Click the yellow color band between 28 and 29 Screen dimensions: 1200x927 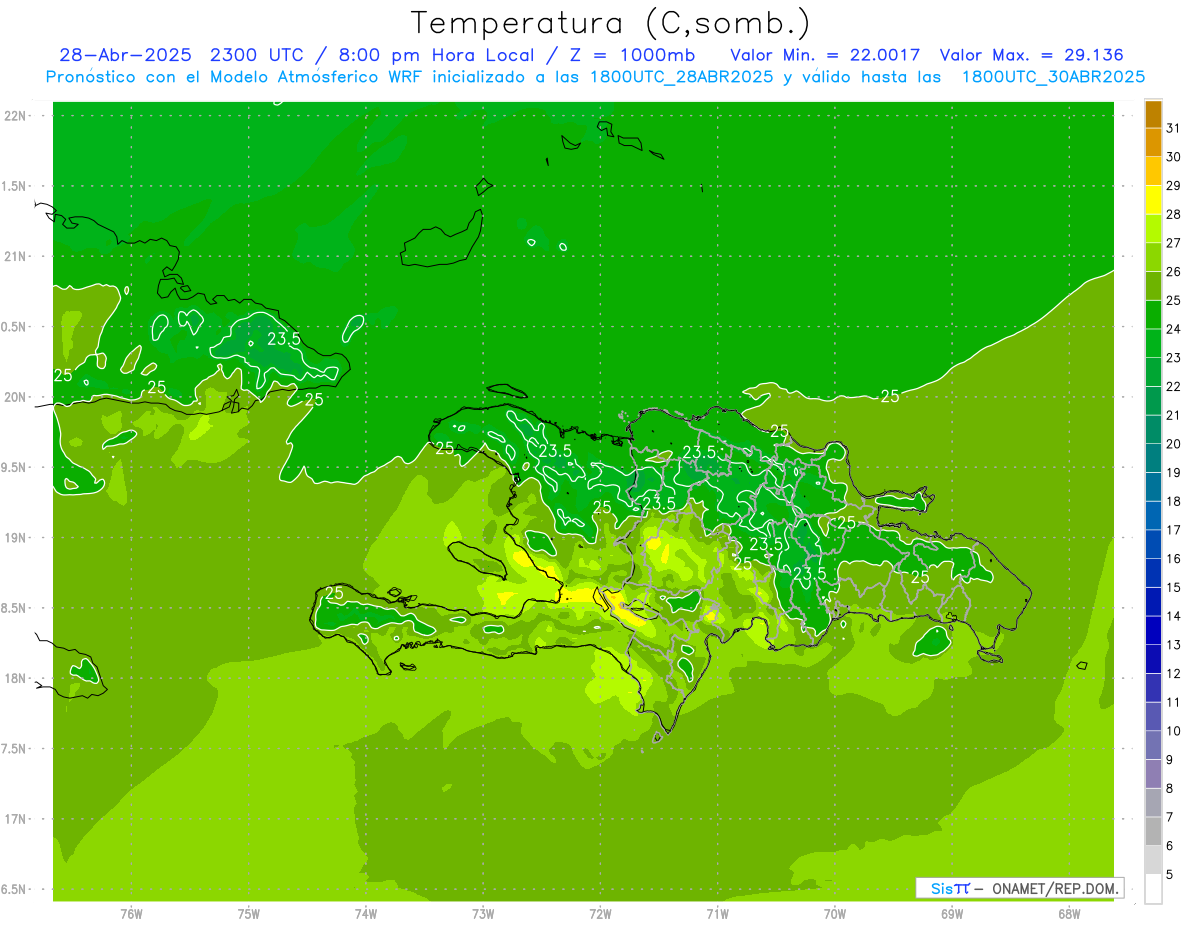click(1153, 200)
